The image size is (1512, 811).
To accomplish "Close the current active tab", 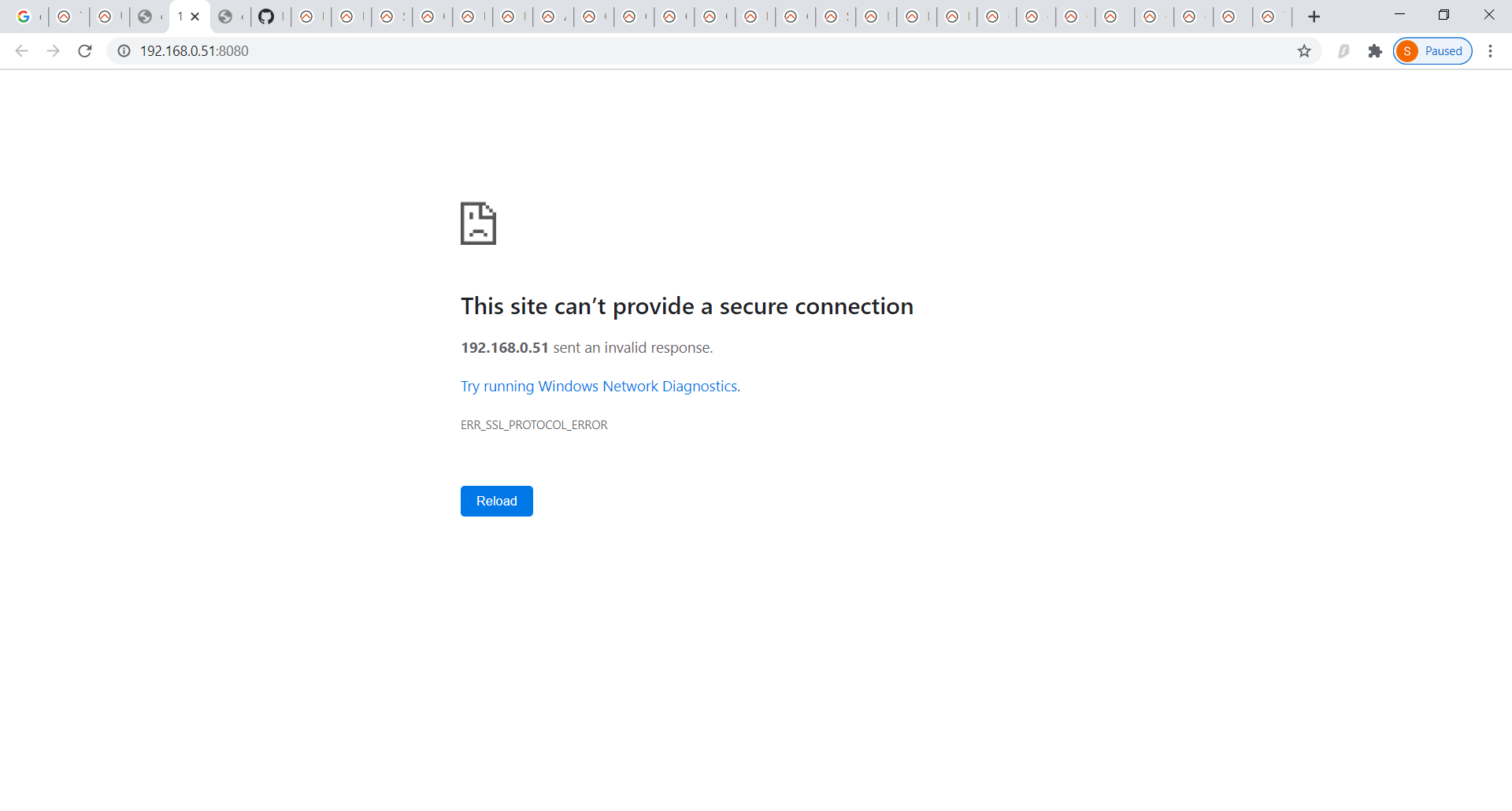I will coord(195,17).
